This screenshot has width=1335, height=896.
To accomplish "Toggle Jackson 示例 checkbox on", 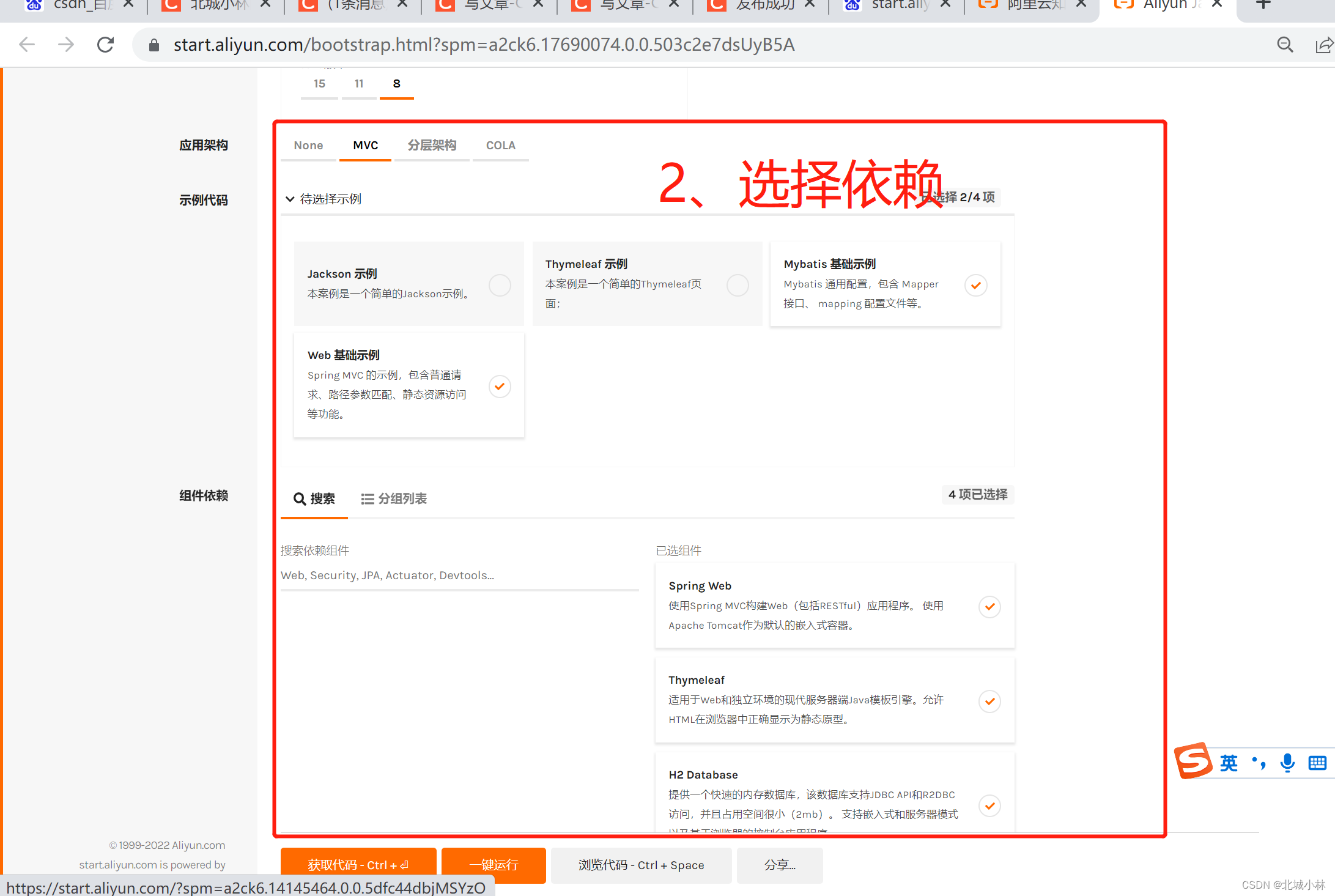I will (500, 285).
